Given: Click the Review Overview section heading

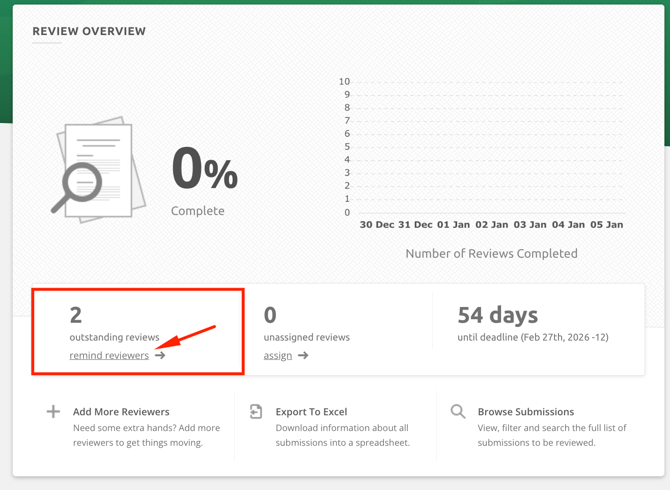Looking at the screenshot, I should point(89,31).
